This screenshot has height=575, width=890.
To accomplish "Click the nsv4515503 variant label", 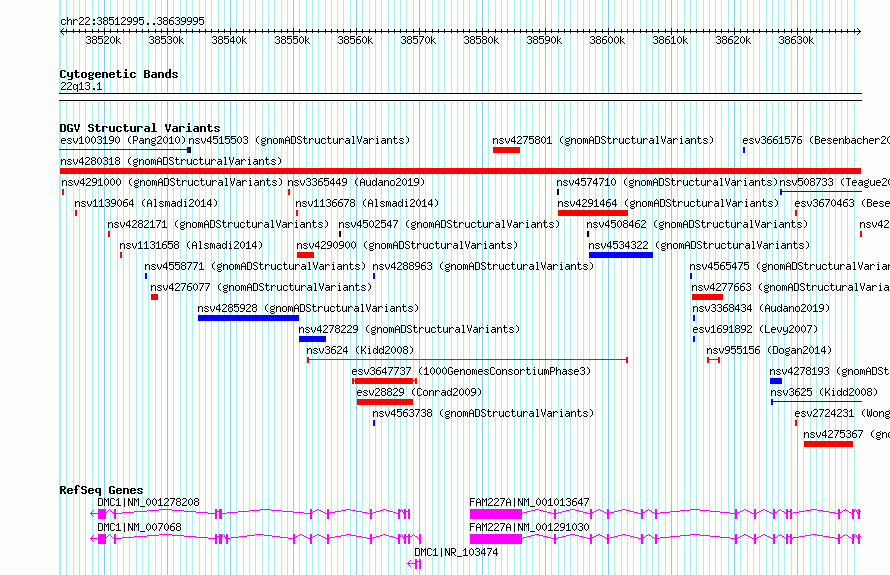I will [x=299, y=140].
